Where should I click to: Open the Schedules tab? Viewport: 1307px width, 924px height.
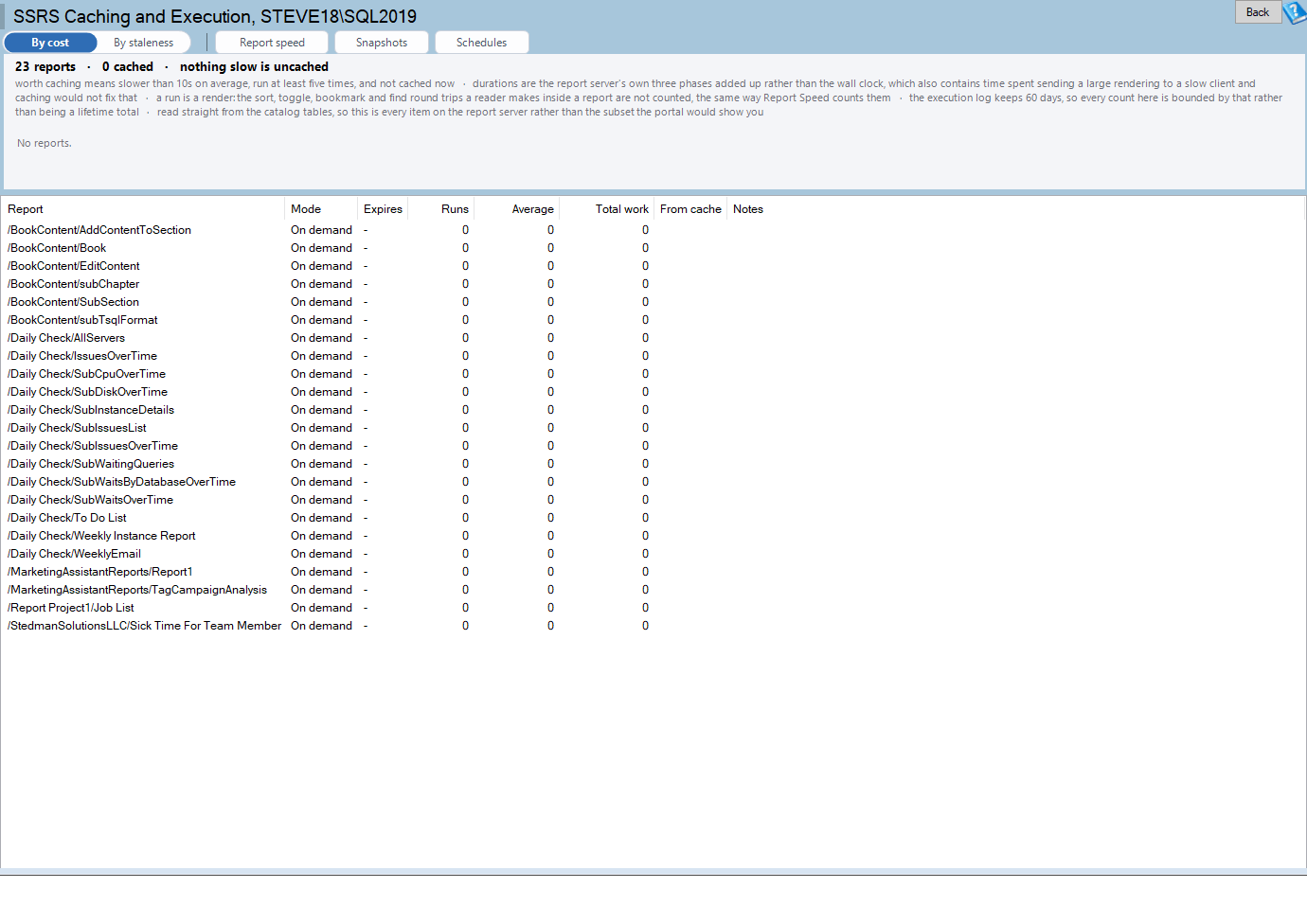click(x=481, y=43)
